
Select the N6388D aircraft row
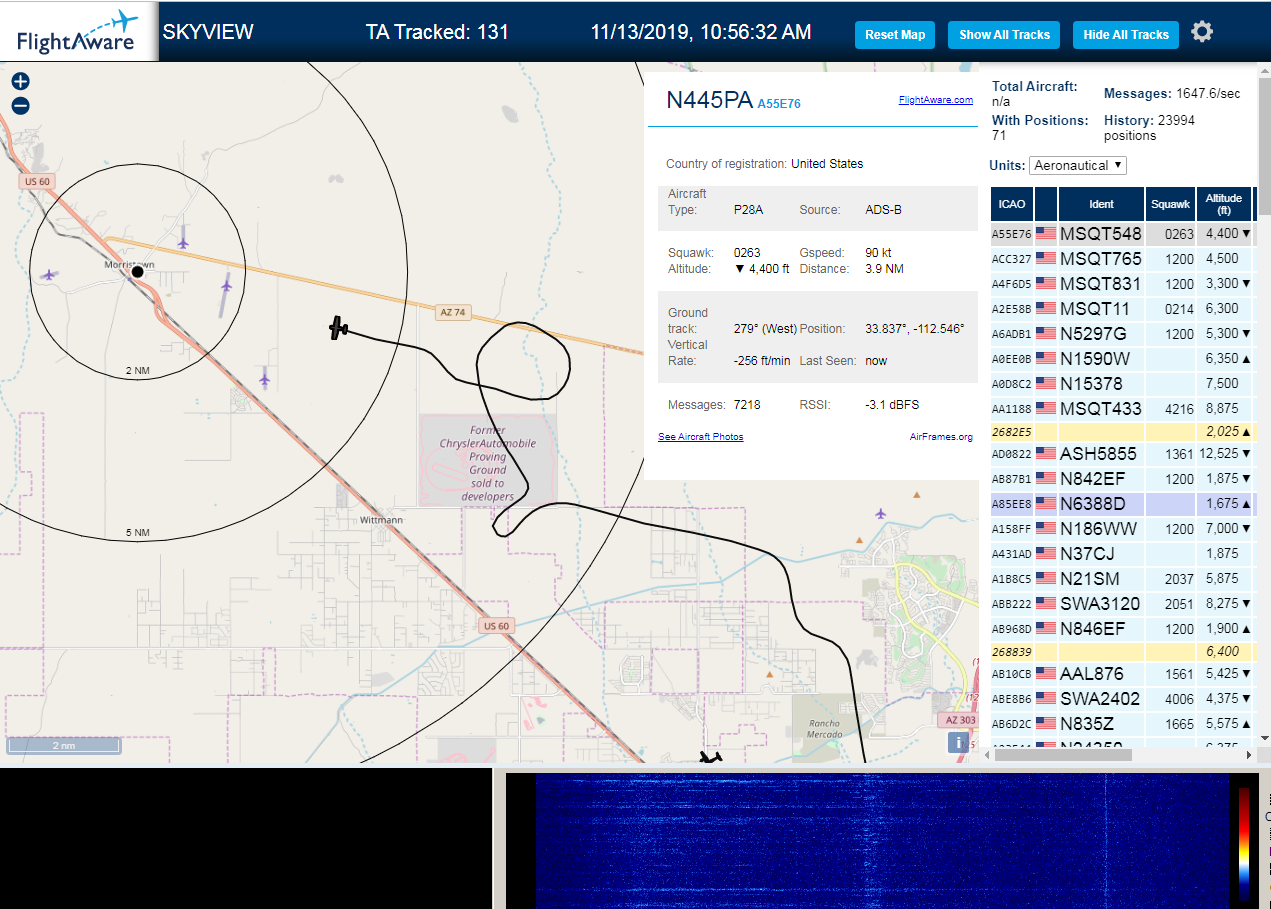[x=1123, y=504]
